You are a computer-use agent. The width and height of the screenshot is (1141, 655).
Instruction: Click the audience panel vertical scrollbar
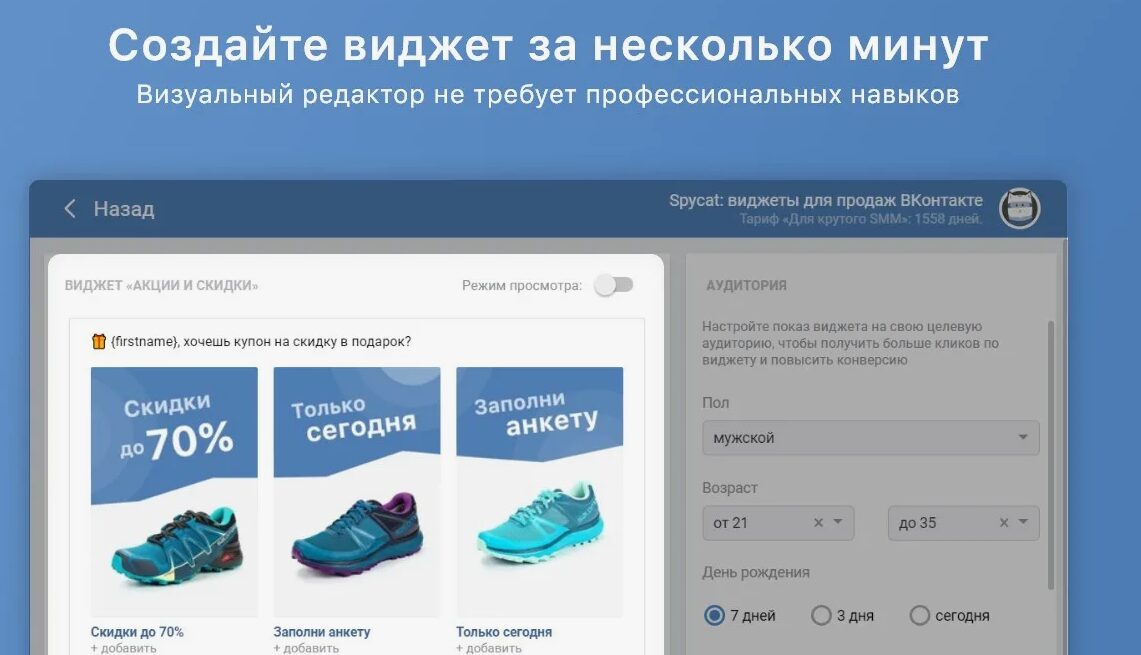click(1050, 455)
